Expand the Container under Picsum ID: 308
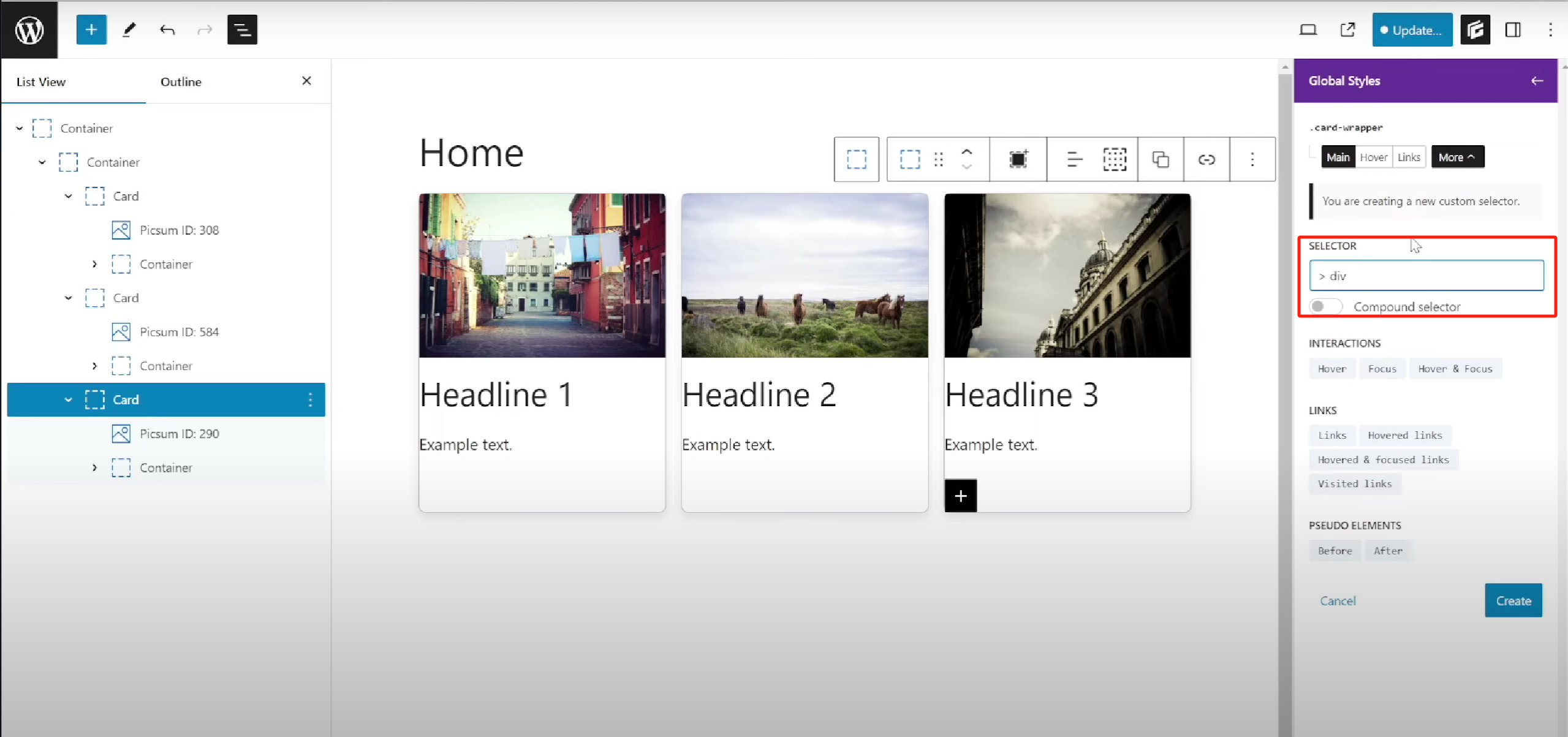Image resolution: width=1568 pixels, height=737 pixels. click(x=94, y=264)
